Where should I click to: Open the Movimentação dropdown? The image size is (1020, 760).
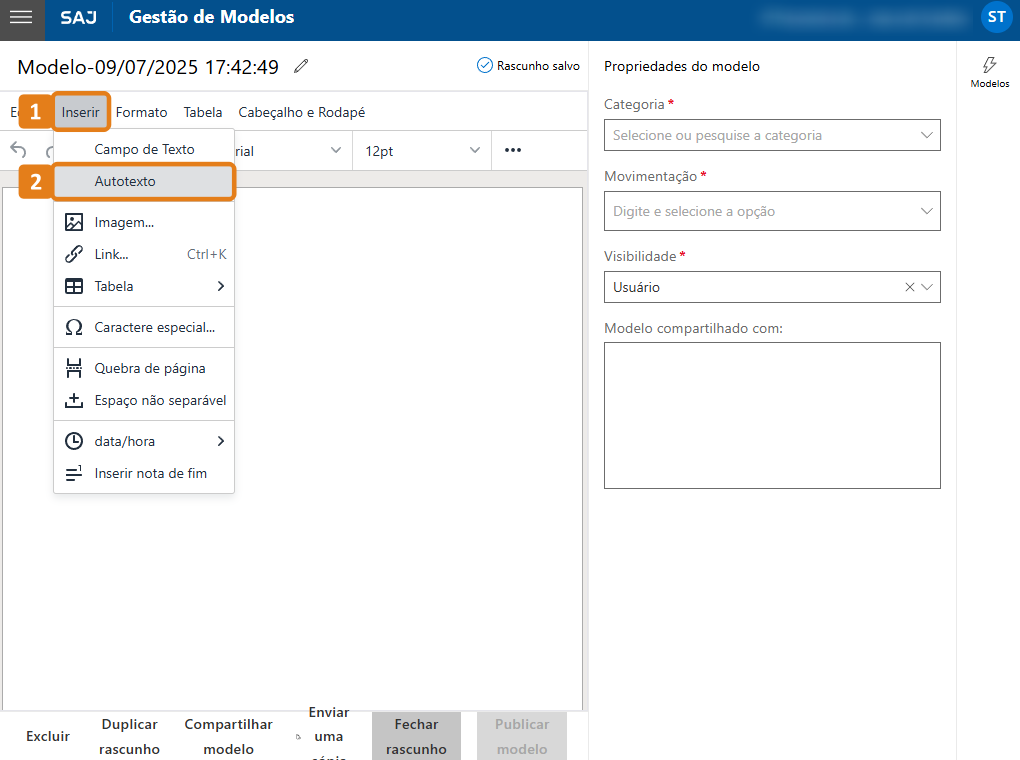point(771,211)
